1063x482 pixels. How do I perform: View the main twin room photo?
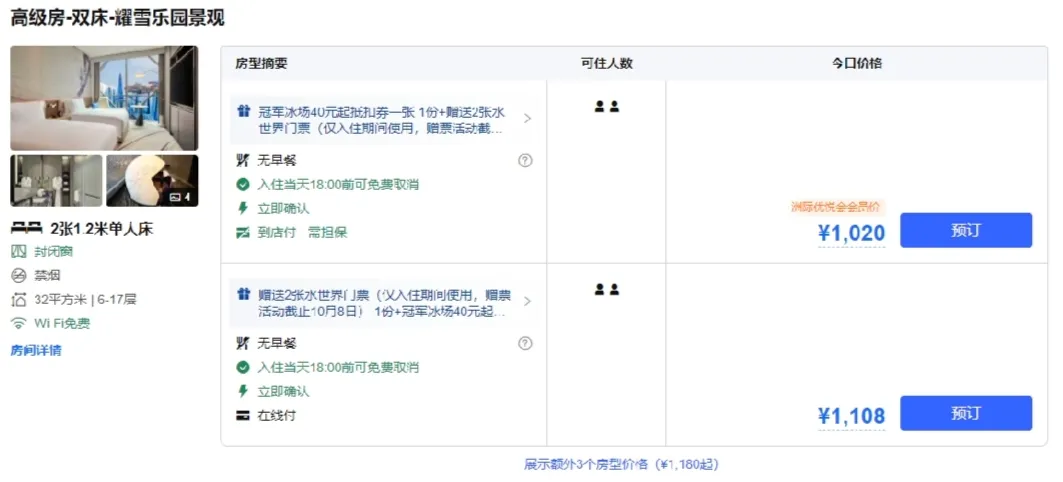pos(104,97)
